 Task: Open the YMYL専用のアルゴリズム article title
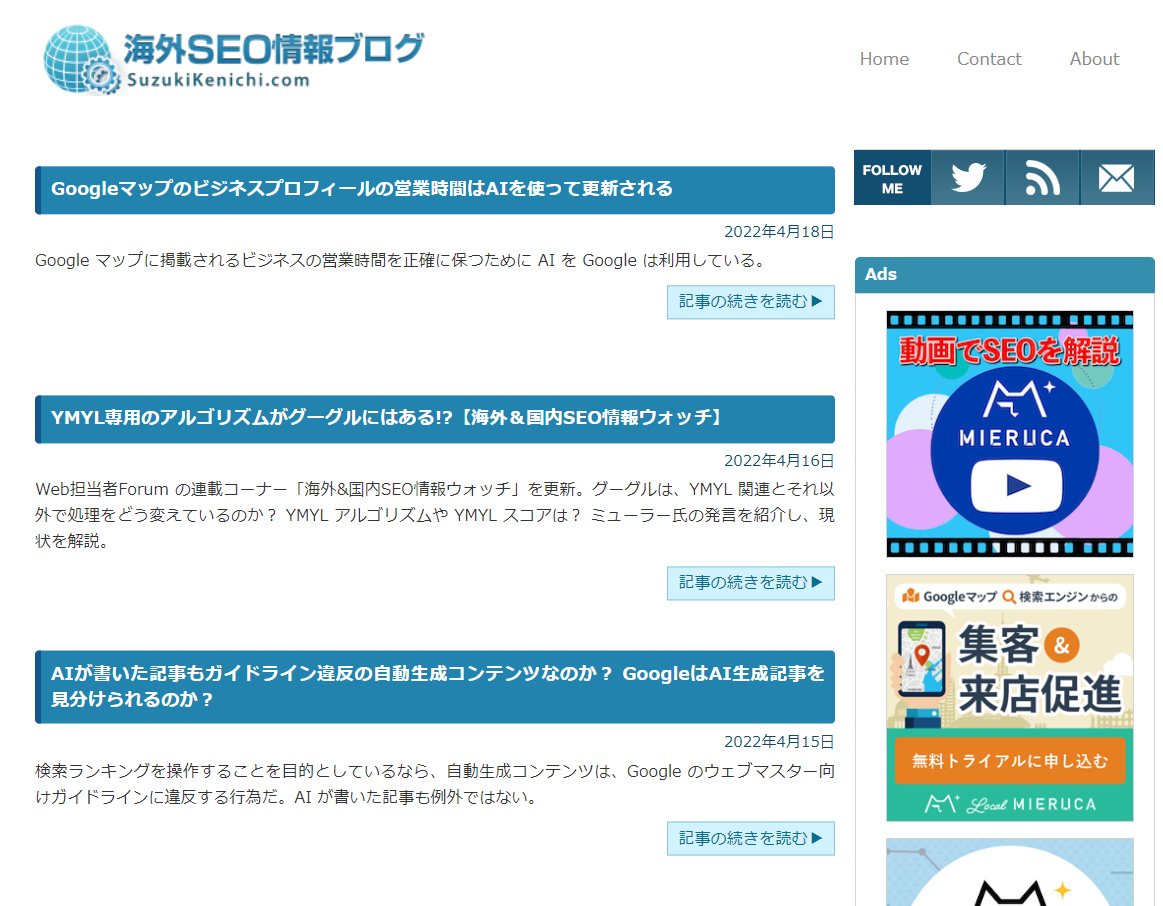point(386,417)
